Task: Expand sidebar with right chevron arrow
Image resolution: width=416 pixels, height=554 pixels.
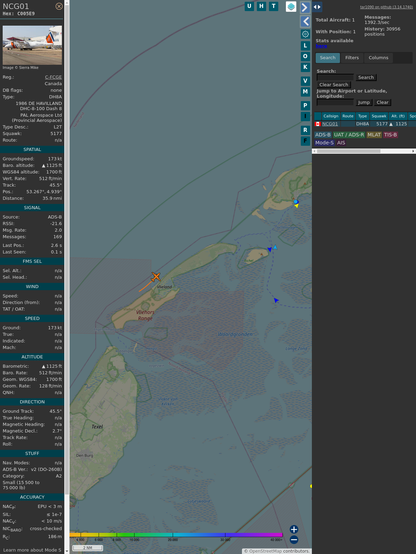Action: pyautogui.click(x=305, y=7)
